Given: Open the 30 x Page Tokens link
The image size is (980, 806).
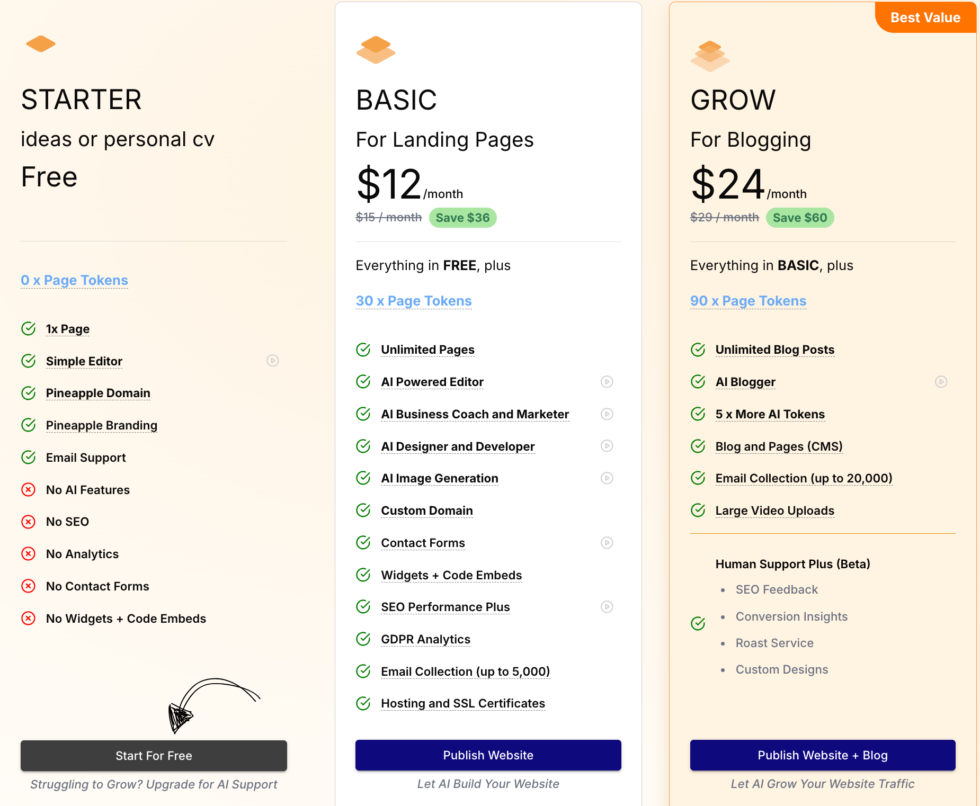Looking at the screenshot, I should coord(413,300).
